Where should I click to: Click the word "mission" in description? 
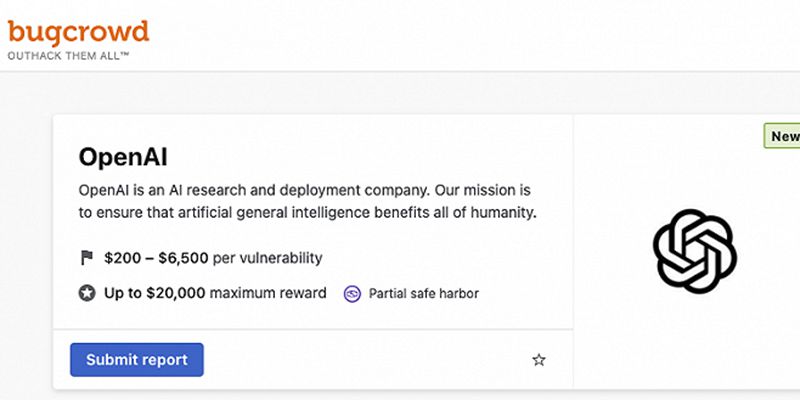[506, 190]
